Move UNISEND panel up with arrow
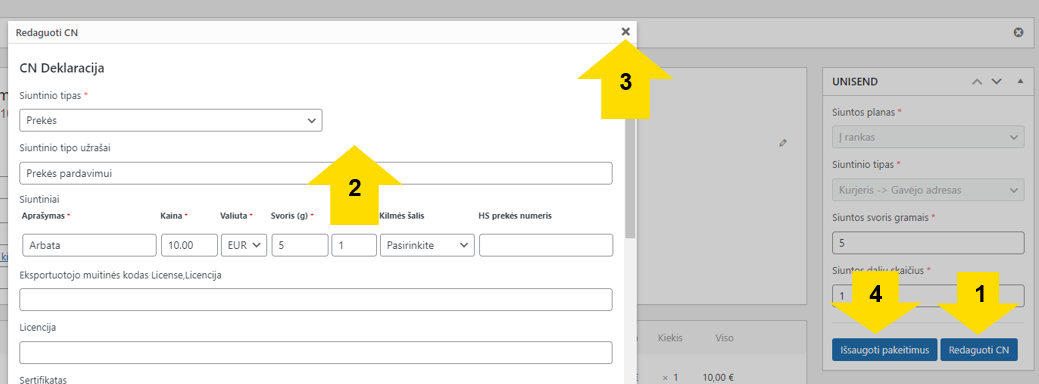The image size is (1039, 384). tap(977, 81)
